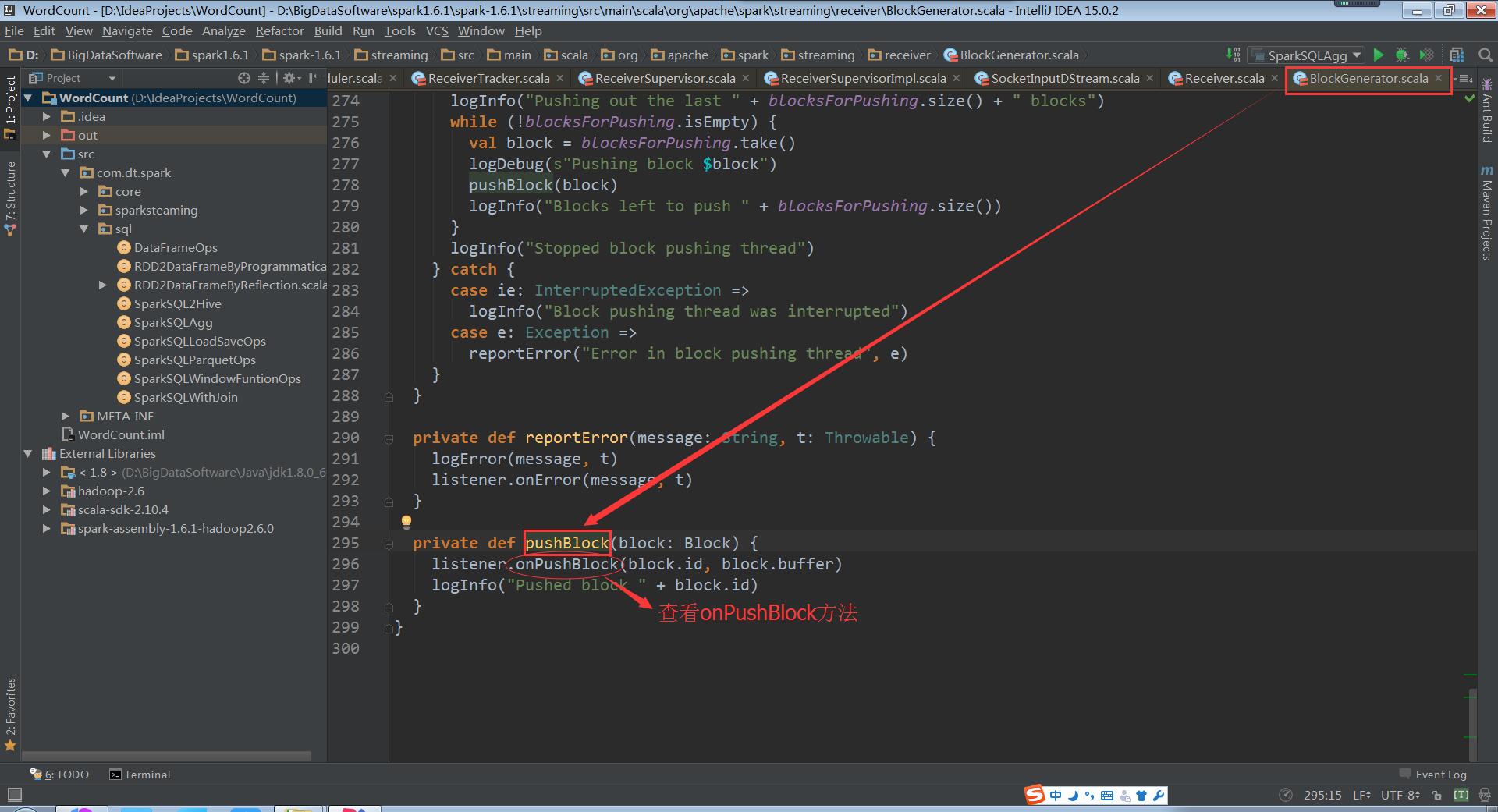Collapse the src folder
The image size is (1498, 812).
tap(46, 154)
